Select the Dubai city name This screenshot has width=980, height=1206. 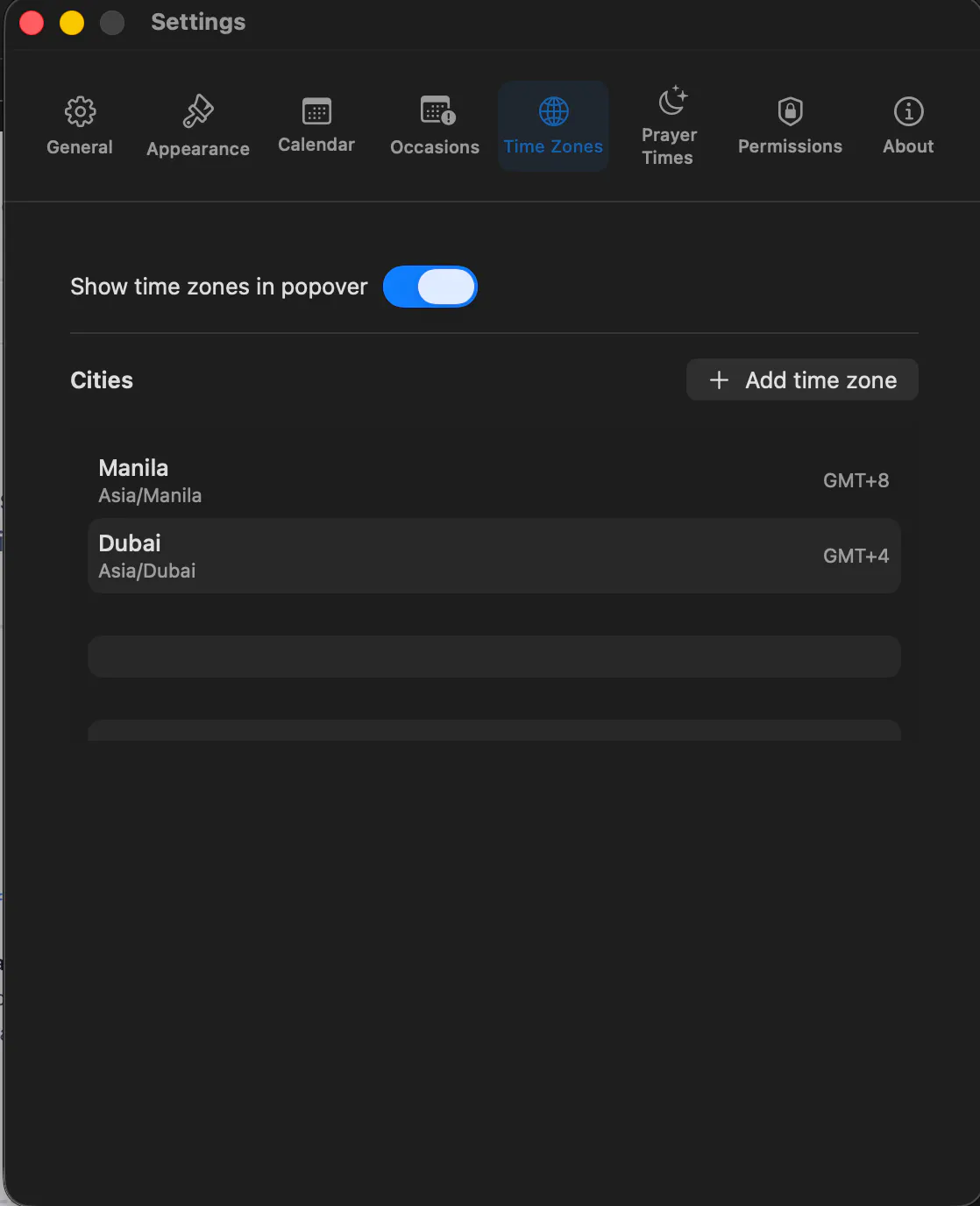click(x=130, y=543)
